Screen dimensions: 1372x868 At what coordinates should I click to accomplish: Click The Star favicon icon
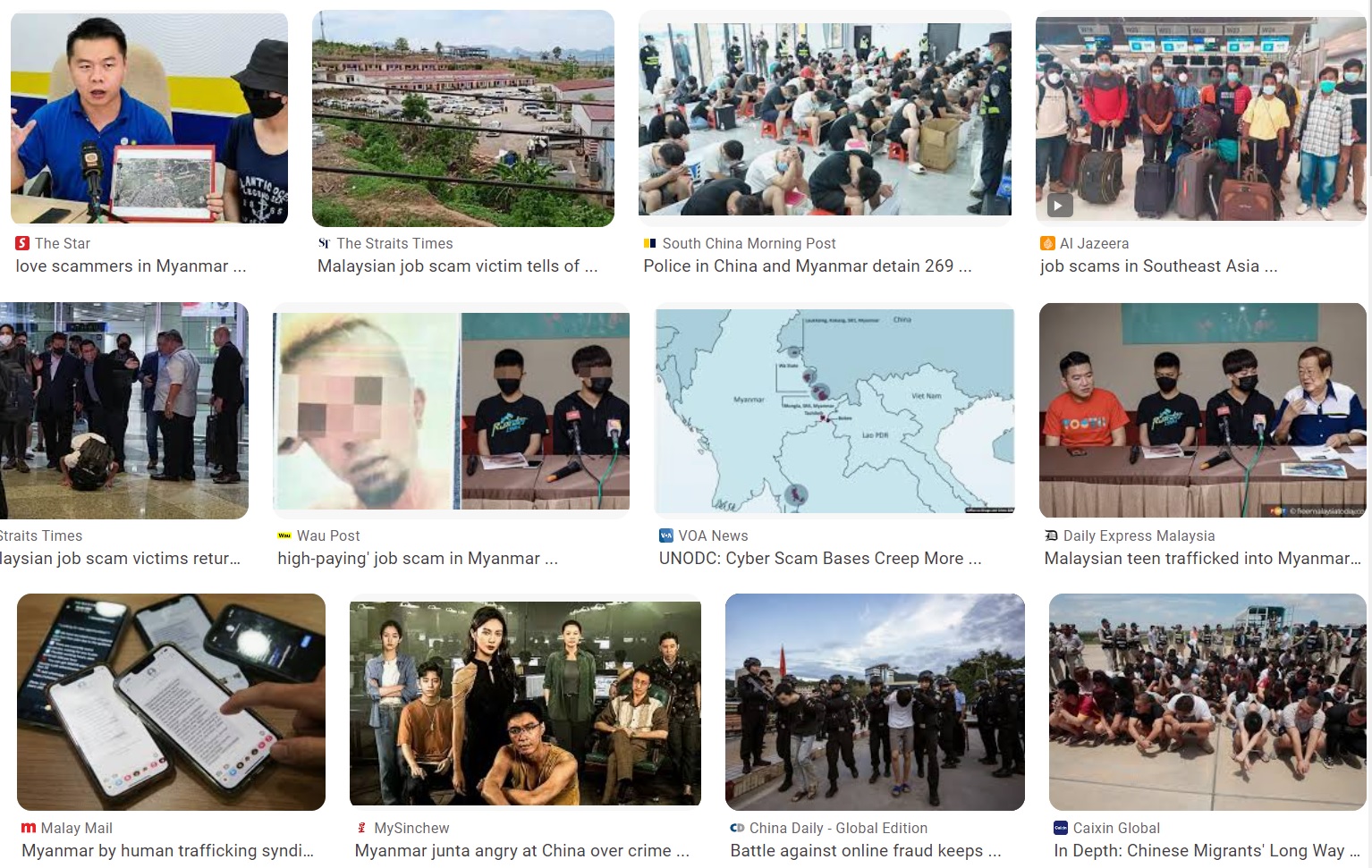(22, 243)
